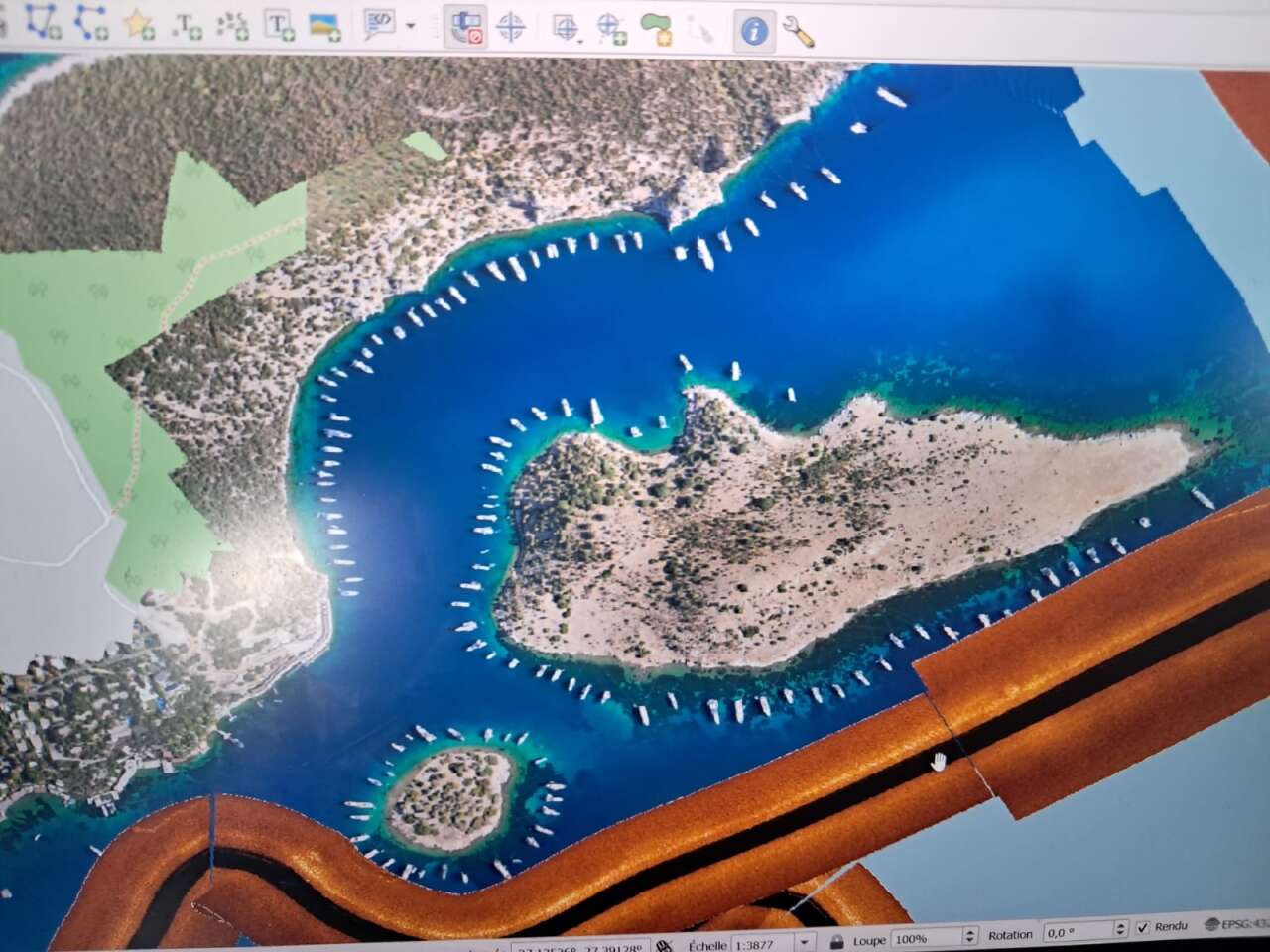1270x952 pixels.
Task: Select the star Marker Annotation tool
Action: click(x=138, y=23)
